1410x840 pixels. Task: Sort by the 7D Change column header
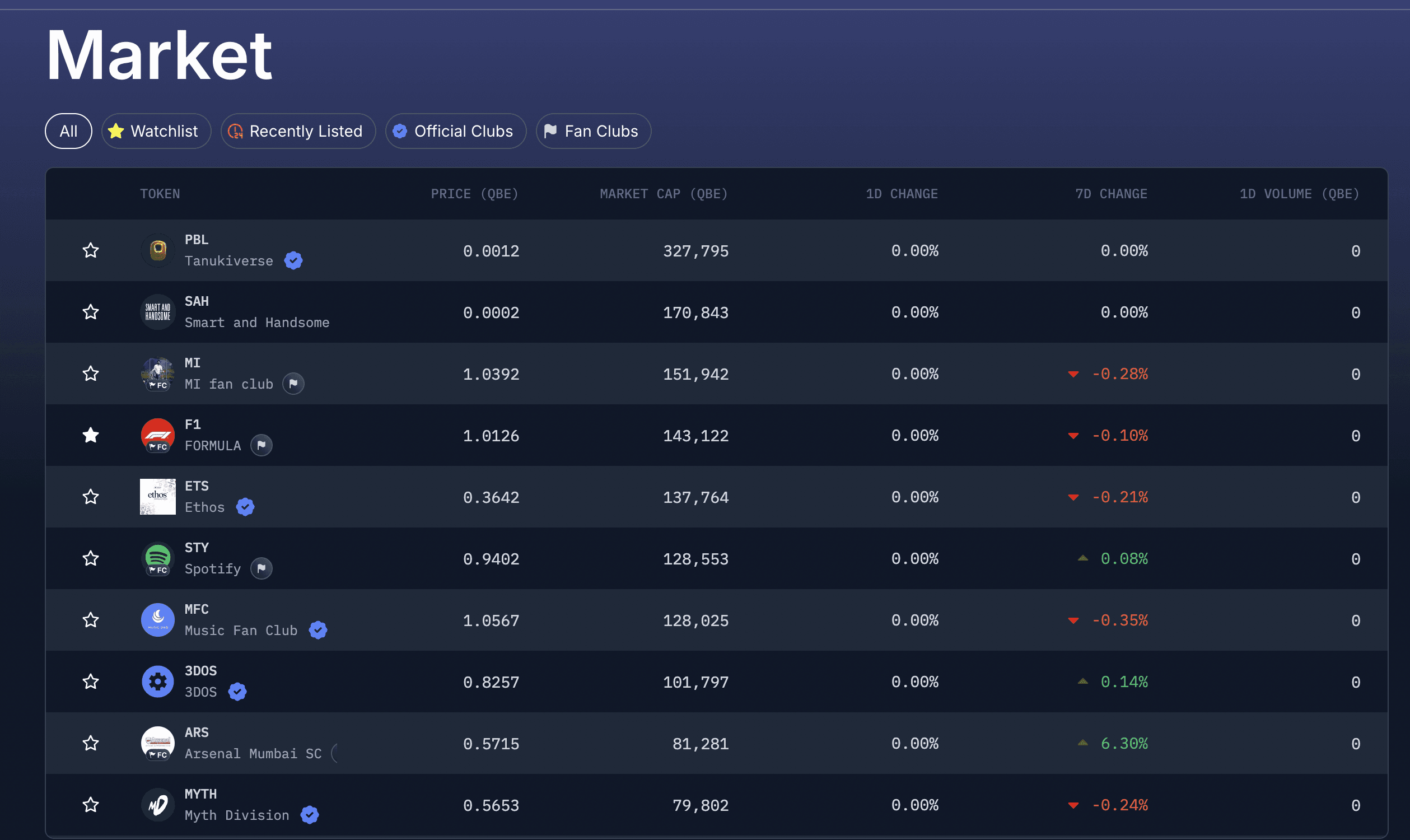coord(1110,194)
